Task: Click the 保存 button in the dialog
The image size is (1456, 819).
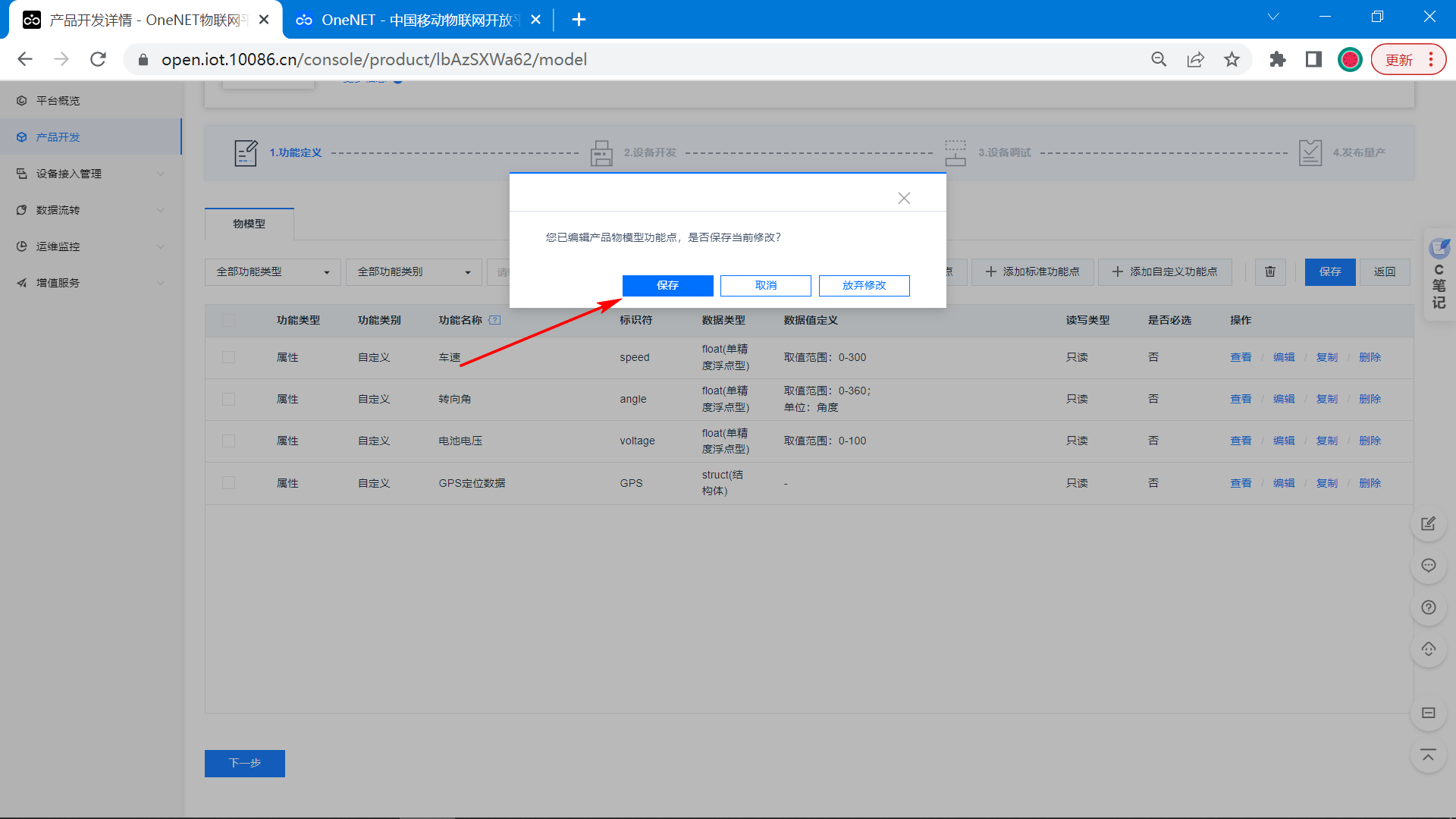Action: click(x=667, y=285)
